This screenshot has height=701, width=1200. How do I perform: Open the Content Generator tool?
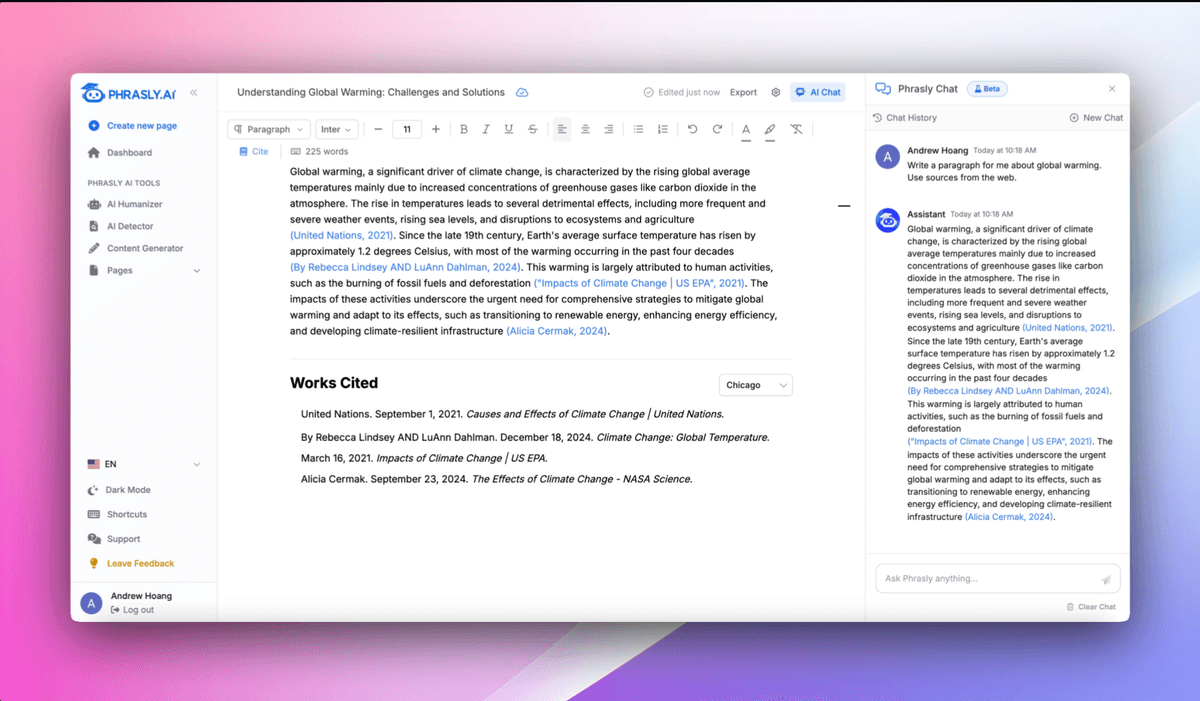135,248
